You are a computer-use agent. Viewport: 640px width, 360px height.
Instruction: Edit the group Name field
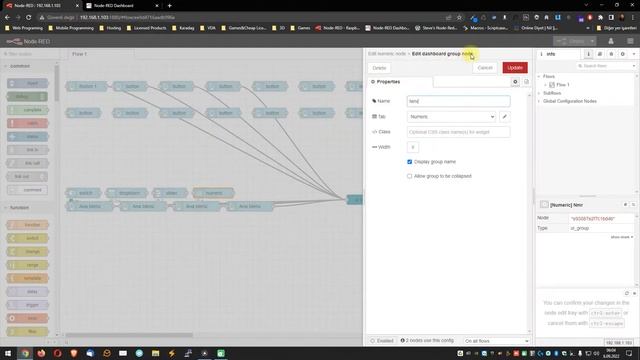[458, 101]
